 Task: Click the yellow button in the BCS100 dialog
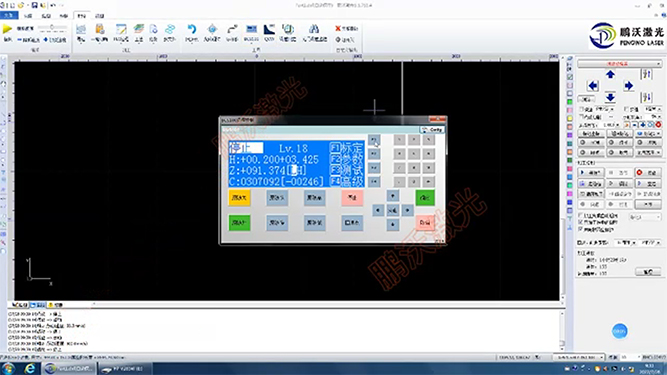pos(239,198)
